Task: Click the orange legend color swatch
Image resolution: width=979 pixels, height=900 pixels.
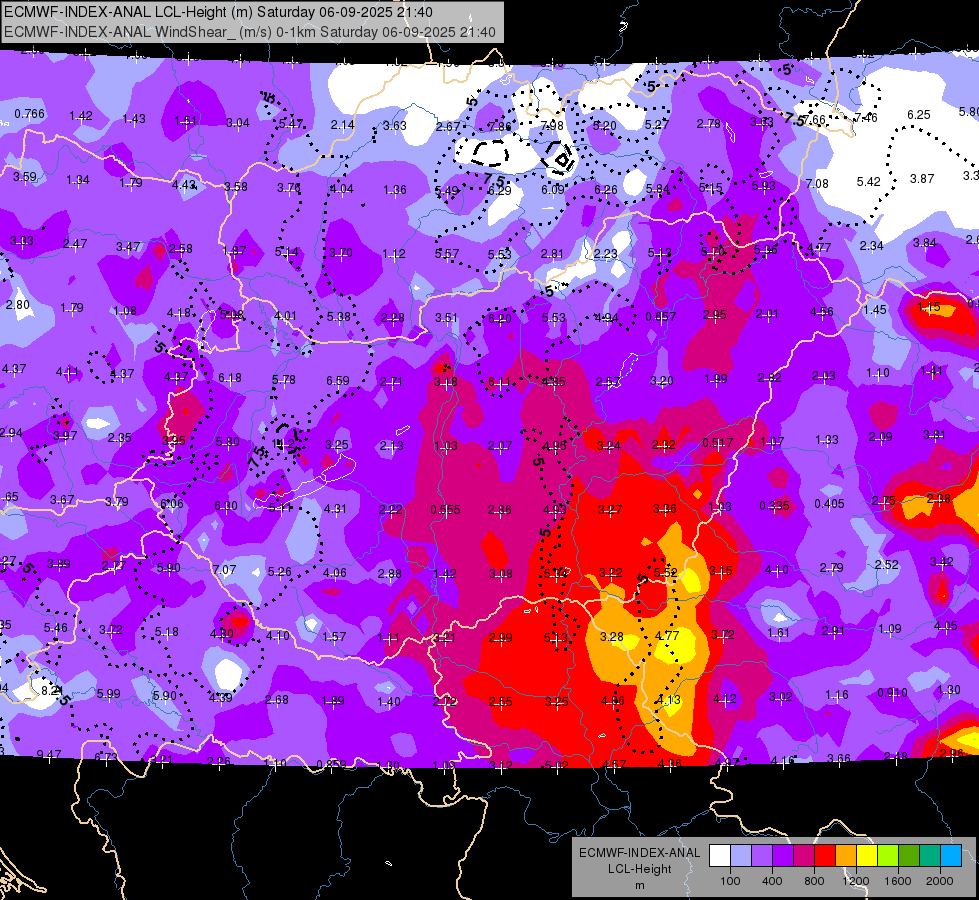Action: [x=846, y=856]
